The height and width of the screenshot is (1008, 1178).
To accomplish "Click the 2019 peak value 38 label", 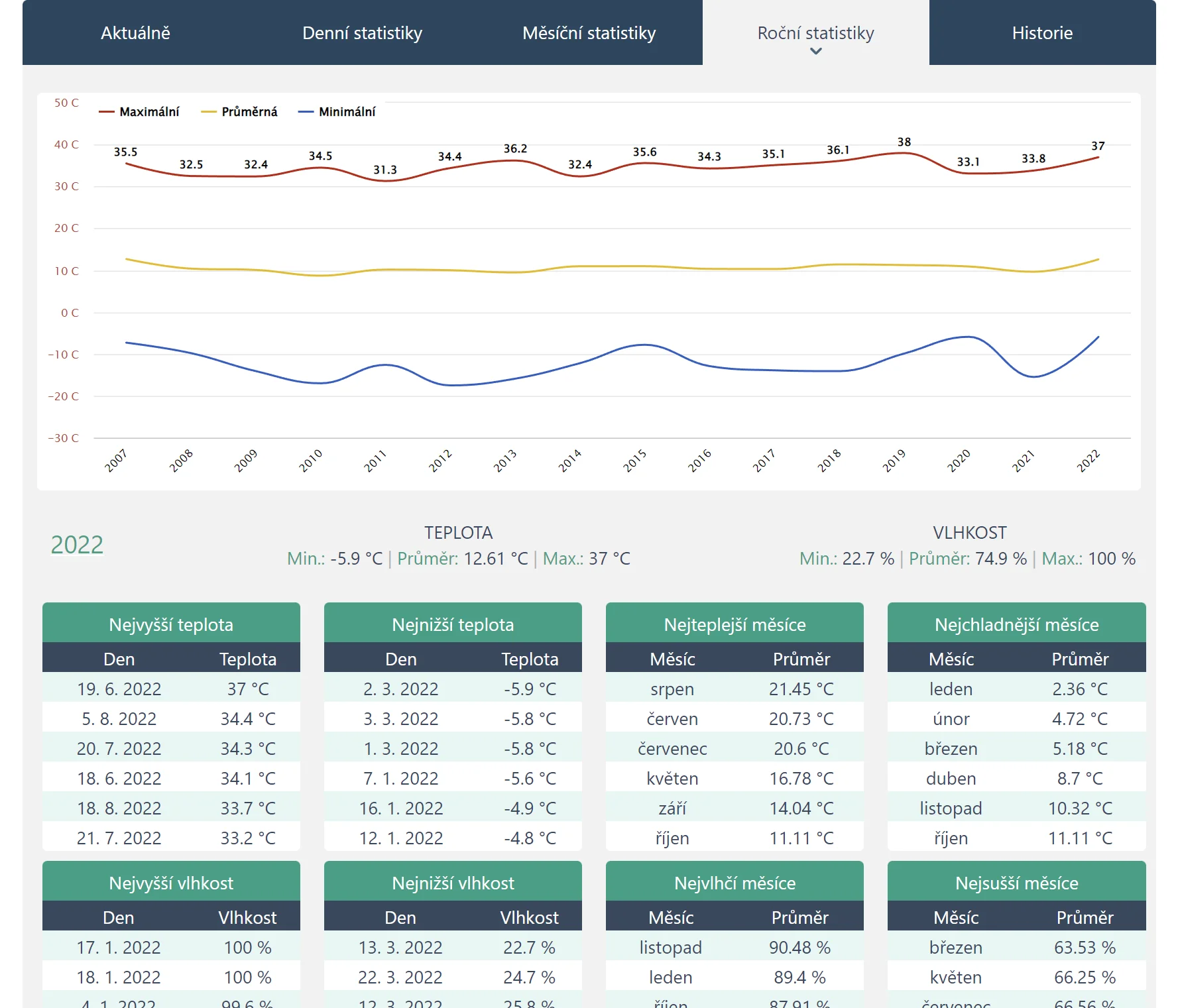I will pyautogui.click(x=904, y=142).
